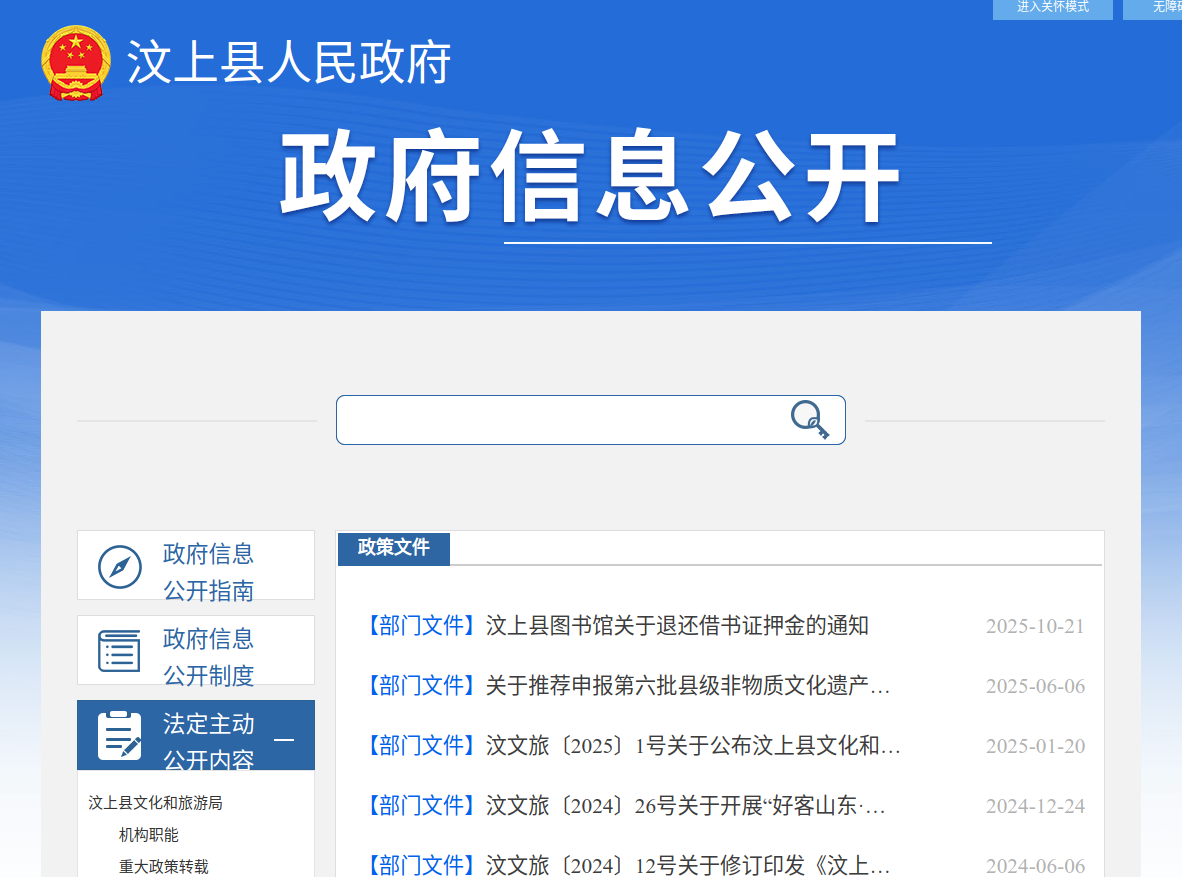
Task: Click the national emblem logo
Action: 76,63
